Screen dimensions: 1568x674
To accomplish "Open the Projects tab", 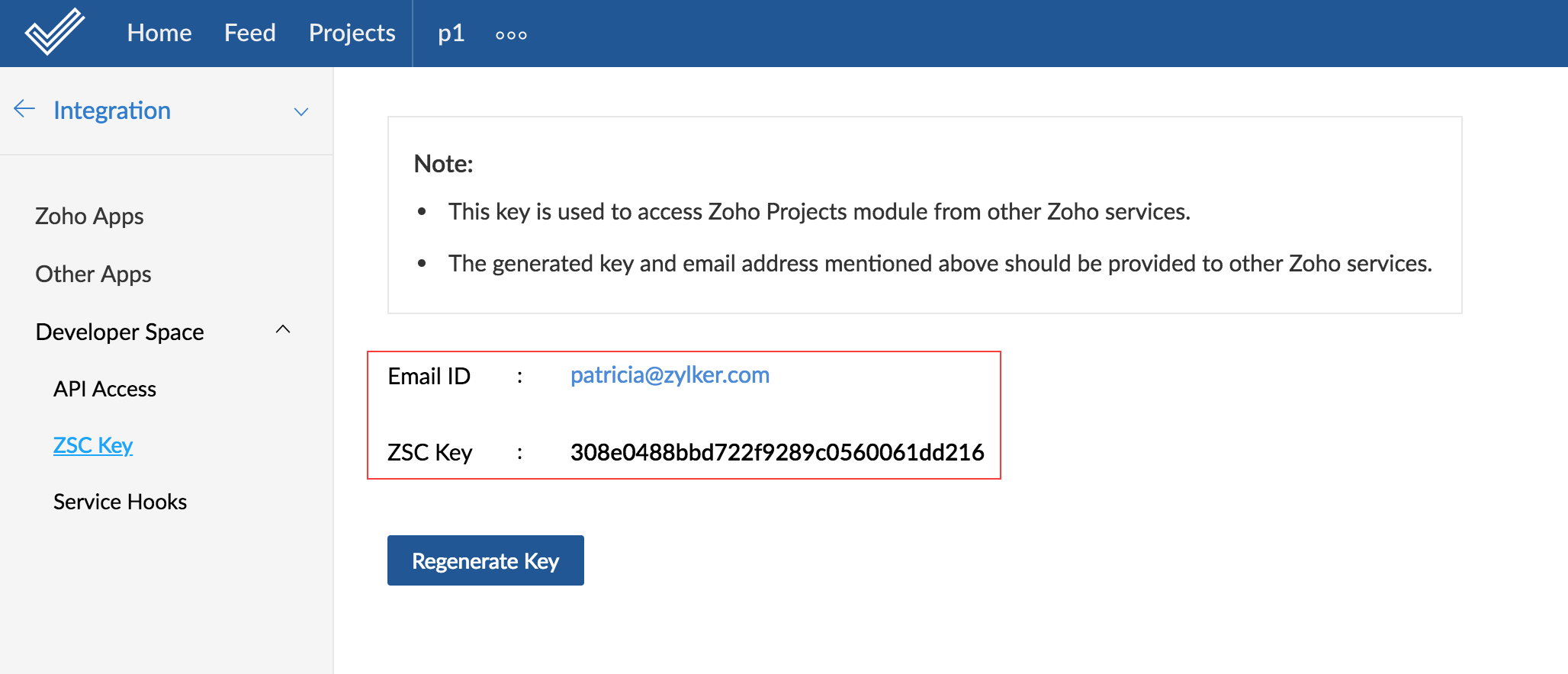I will pyautogui.click(x=352, y=33).
